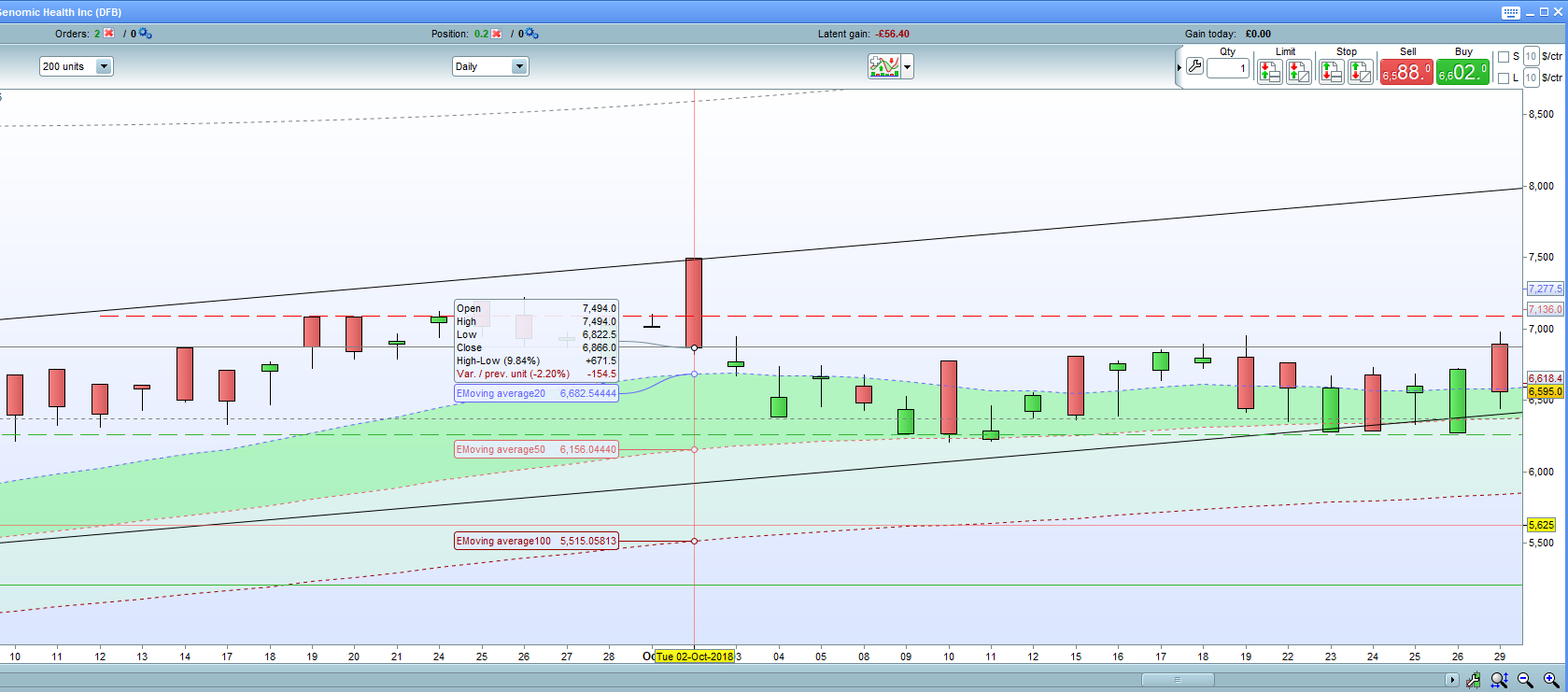This screenshot has width=1568, height=692.
Task: Click the 7,136.0 red price label
Action: coord(1545,309)
